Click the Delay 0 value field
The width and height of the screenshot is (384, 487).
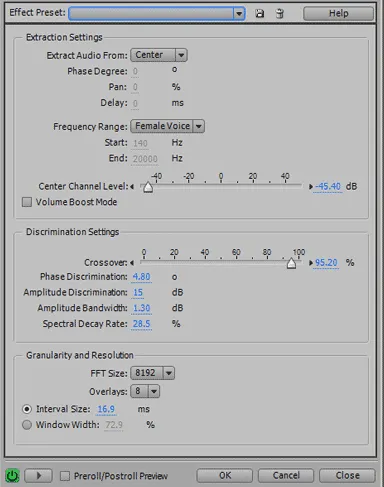click(135, 103)
